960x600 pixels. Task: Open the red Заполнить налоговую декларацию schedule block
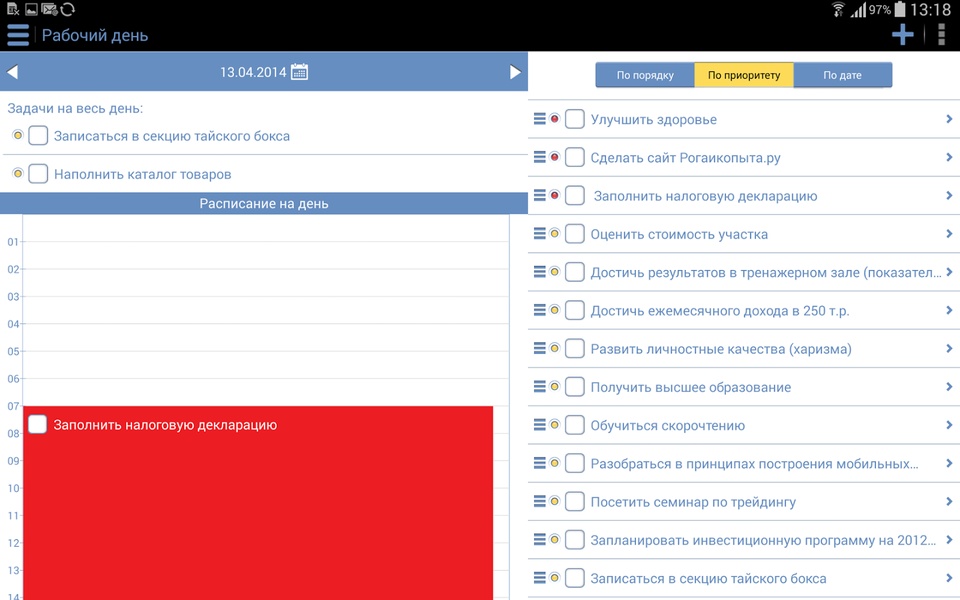tap(258, 503)
